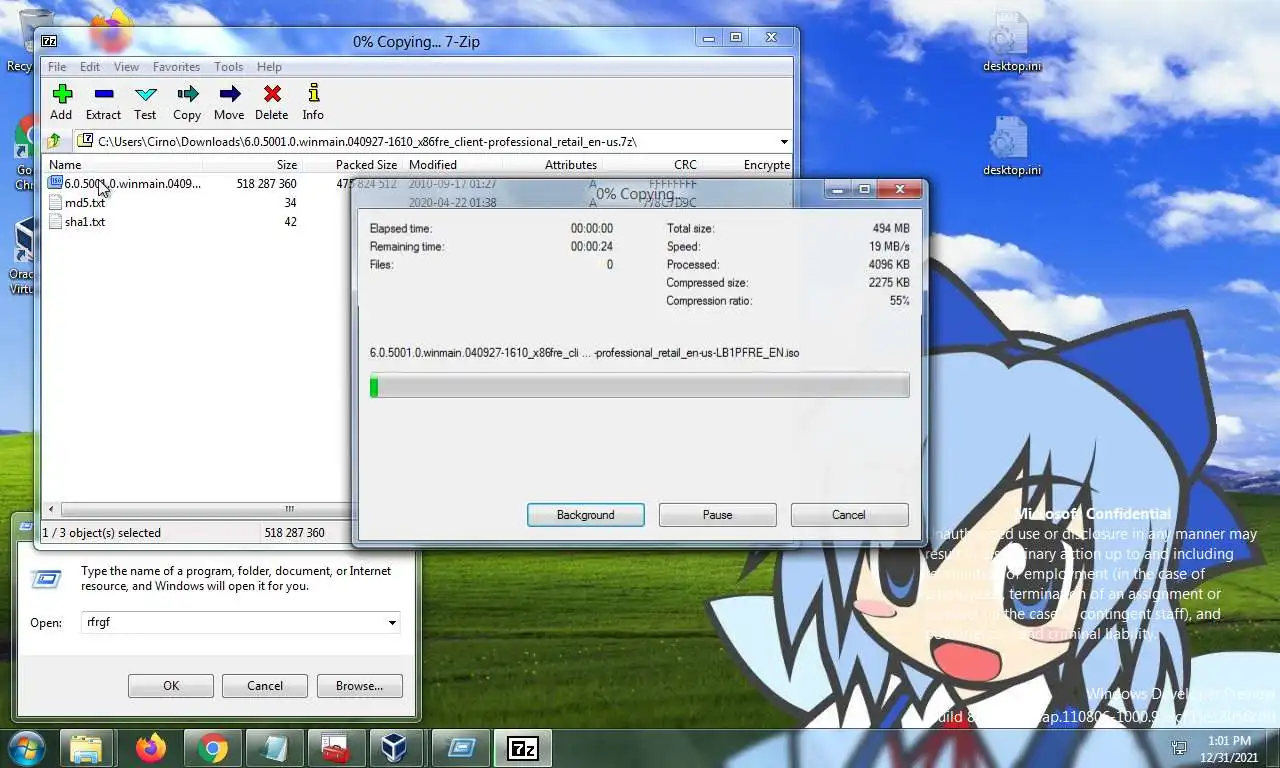
Task: Open the Info toolbar icon
Action: [x=313, y=93]
